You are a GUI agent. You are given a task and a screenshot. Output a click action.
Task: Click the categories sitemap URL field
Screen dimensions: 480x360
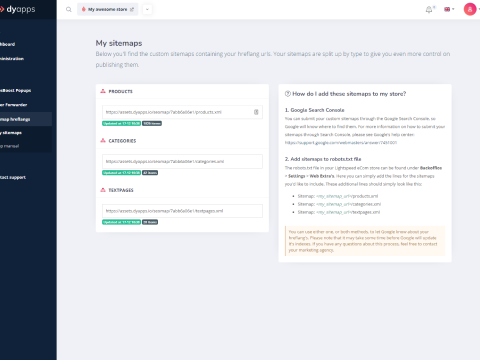pos(182,161)
